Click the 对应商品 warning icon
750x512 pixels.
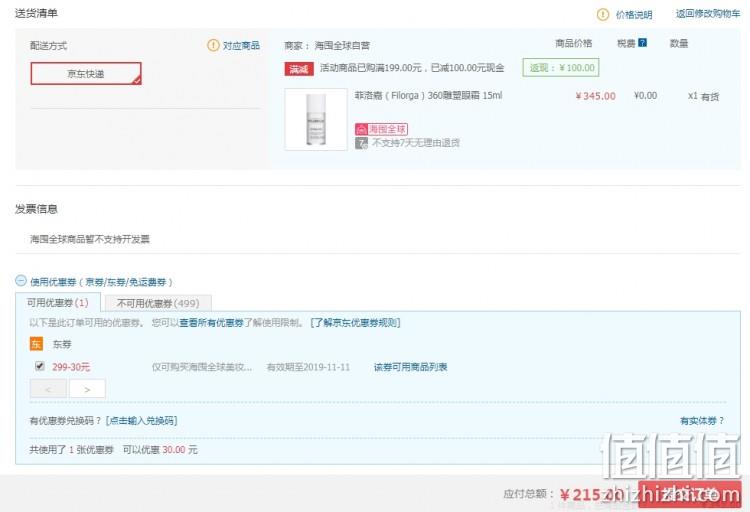pos(213,45)
